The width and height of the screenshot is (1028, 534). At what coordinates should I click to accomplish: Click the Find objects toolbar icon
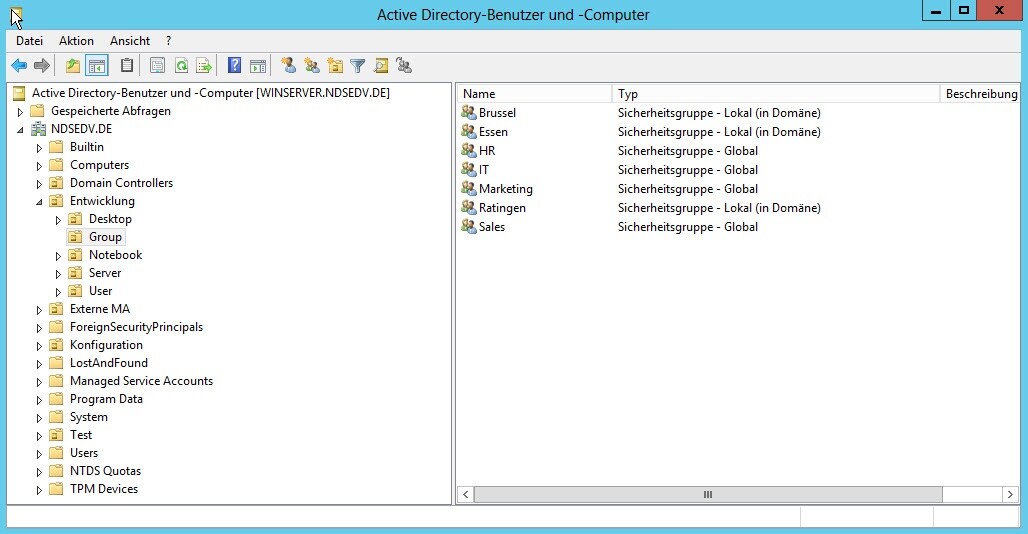380,66
